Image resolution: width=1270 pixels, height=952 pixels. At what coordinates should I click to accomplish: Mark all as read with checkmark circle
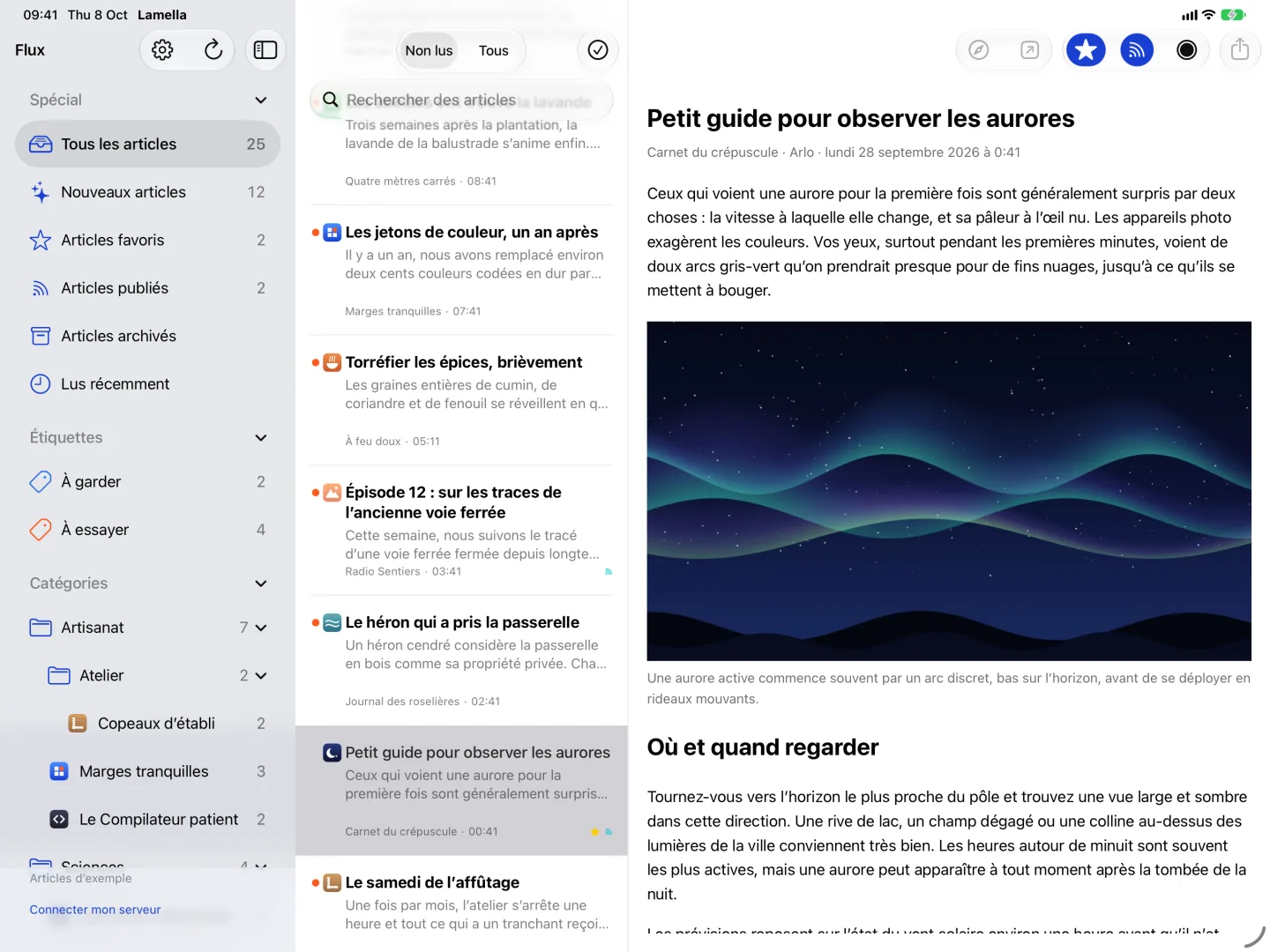tap(598, 50)
